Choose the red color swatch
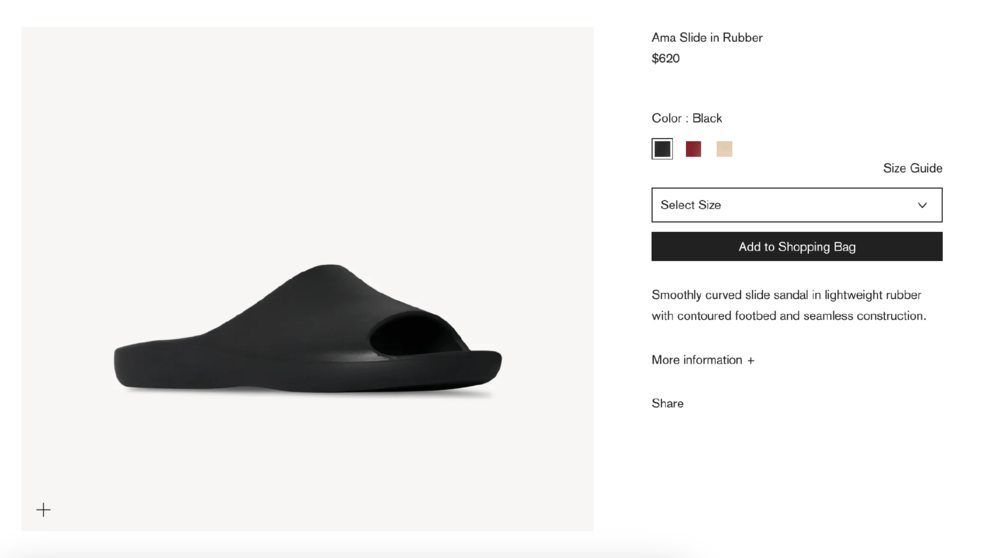The width and height of the screenshot is (1000, 558). [693, 149]
